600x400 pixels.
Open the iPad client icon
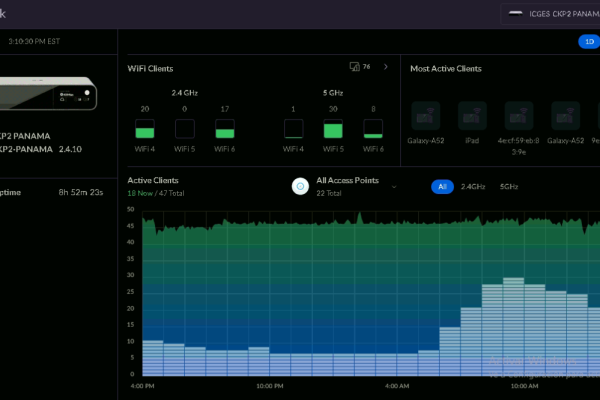pos(472,116)
